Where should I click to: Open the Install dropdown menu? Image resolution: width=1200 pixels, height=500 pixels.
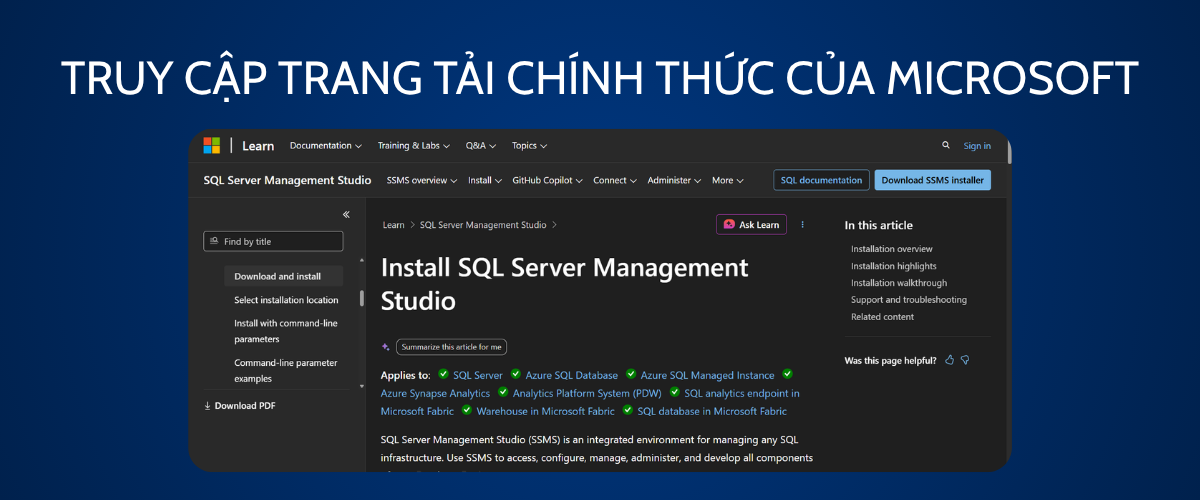pos(485,181)
